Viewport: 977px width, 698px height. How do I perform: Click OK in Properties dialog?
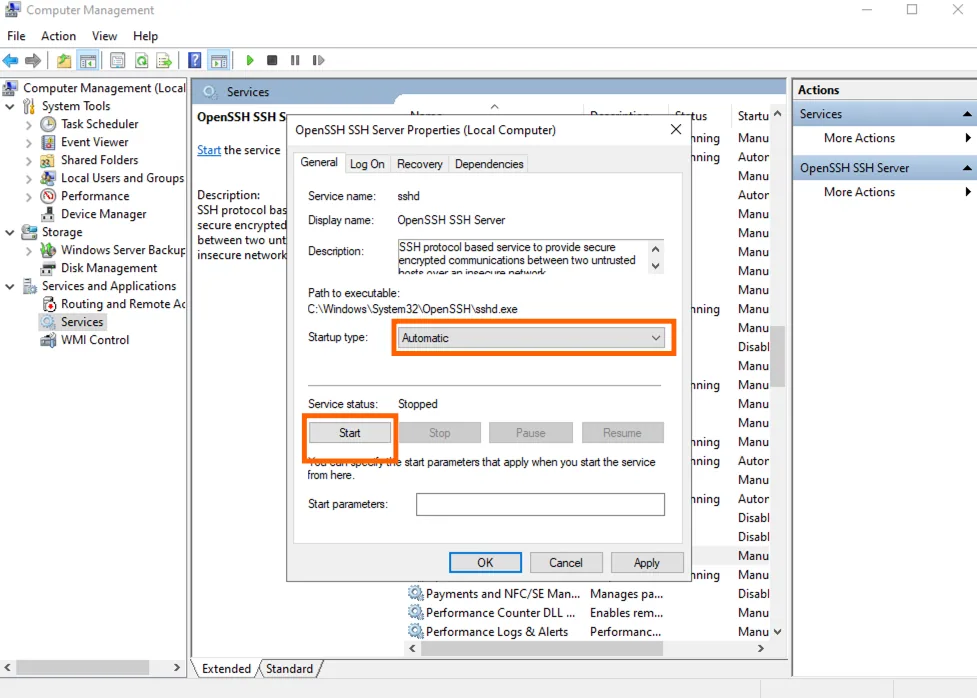485,563
